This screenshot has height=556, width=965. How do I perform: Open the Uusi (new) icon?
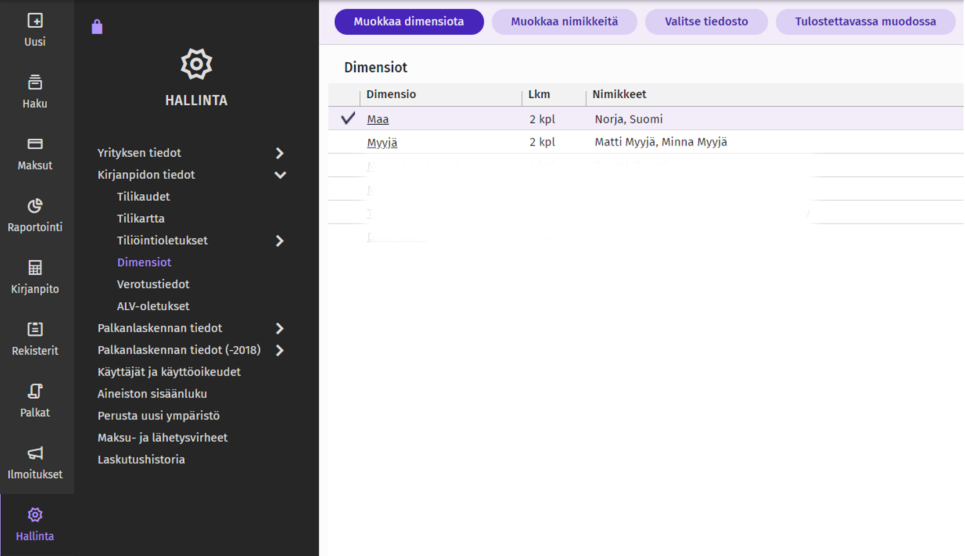pyautogui.click(x=35, y=21)
